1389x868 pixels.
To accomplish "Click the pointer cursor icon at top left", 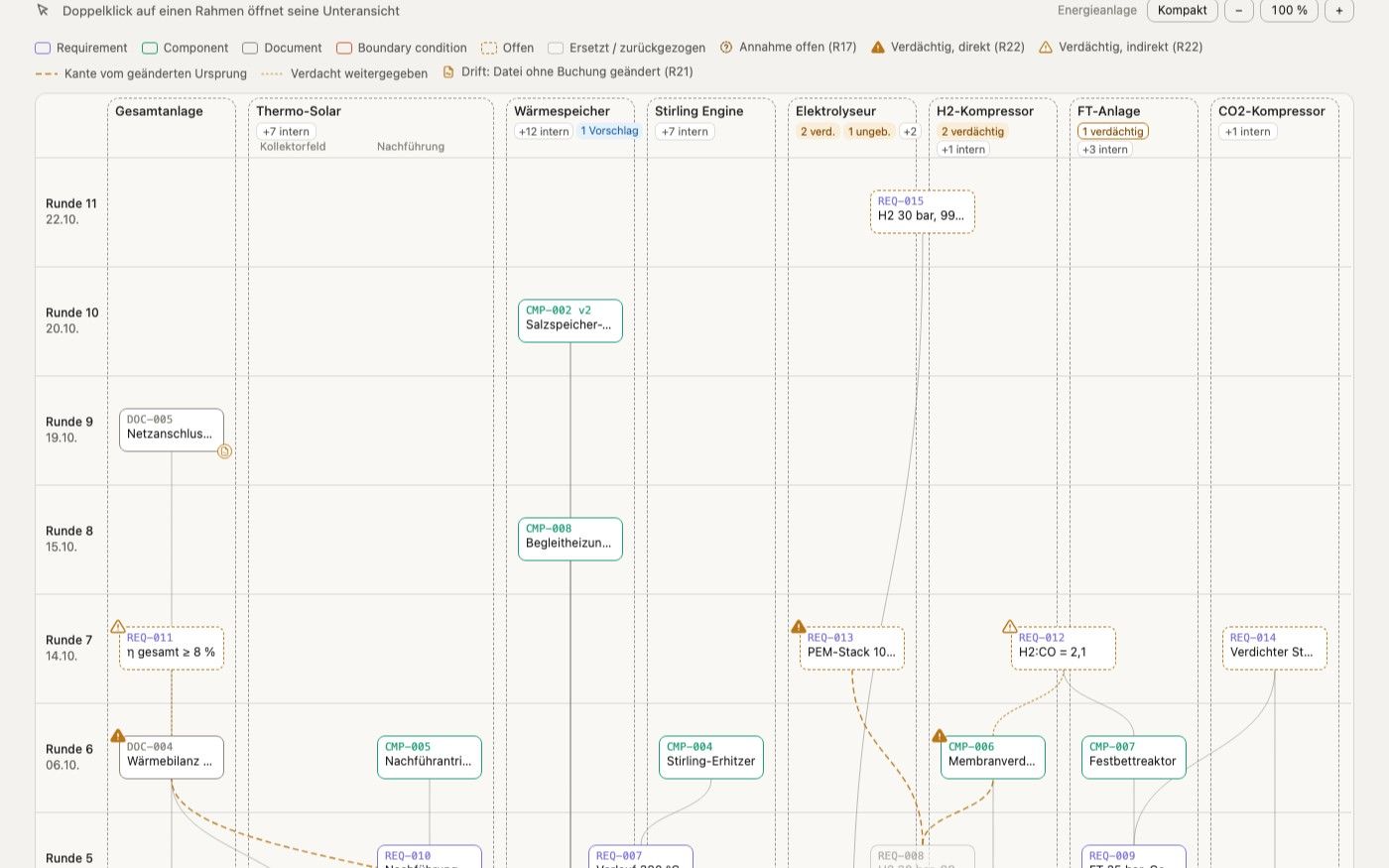I will pos(43,11).
